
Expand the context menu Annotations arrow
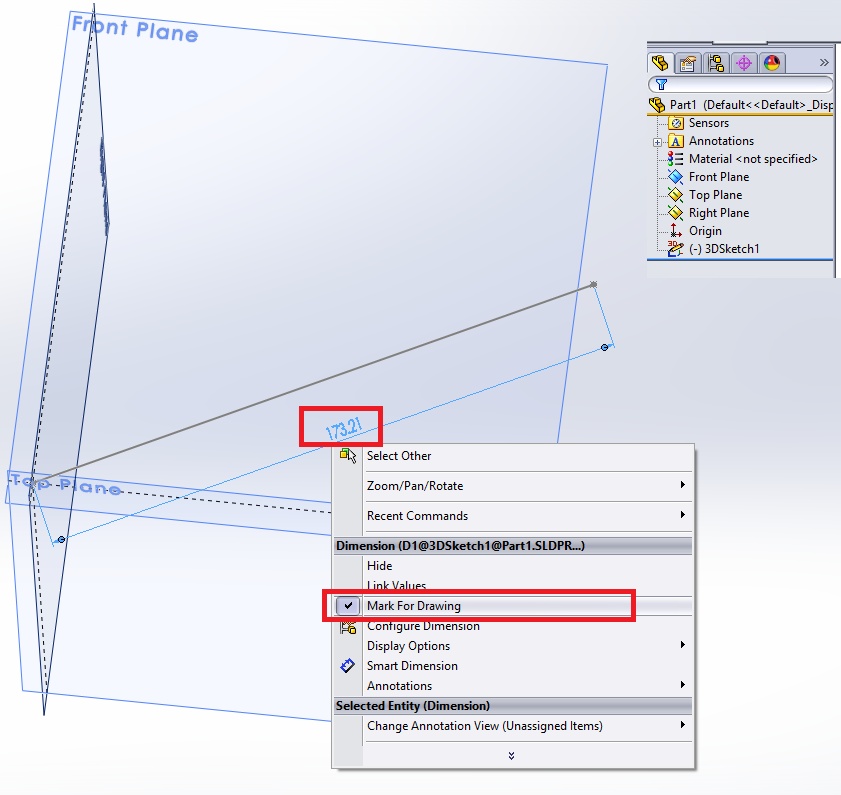tap(682, 684)
